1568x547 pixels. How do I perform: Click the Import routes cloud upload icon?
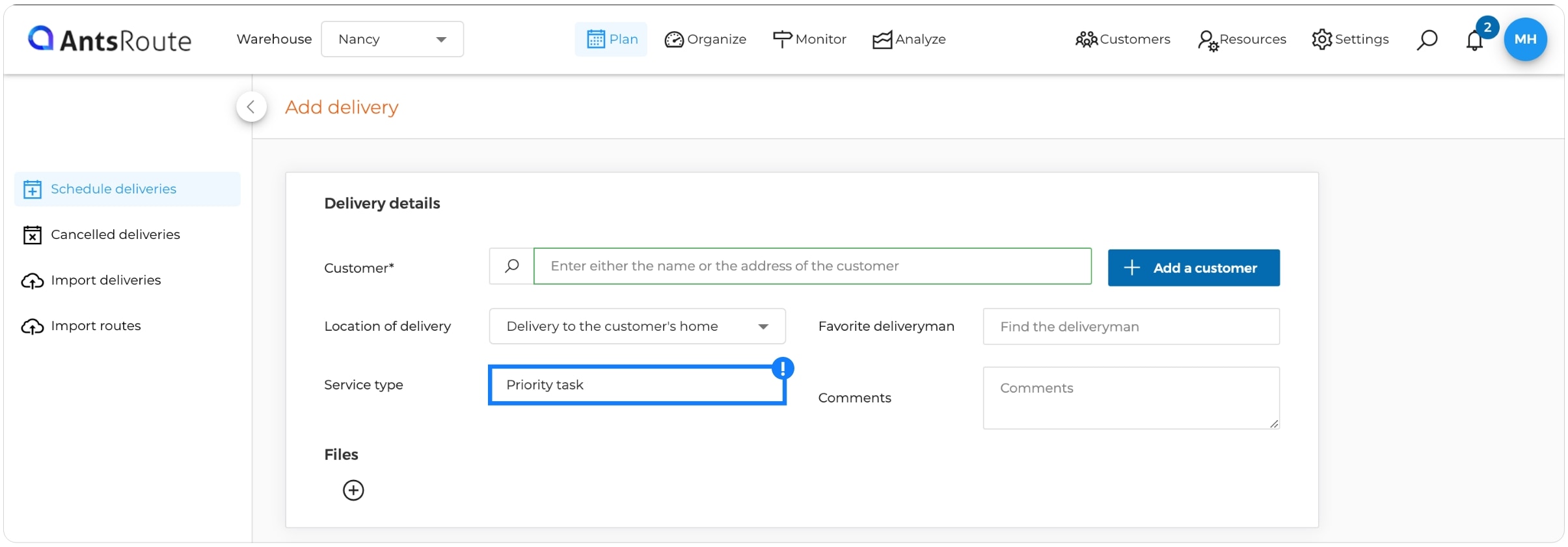click(33, 326)
